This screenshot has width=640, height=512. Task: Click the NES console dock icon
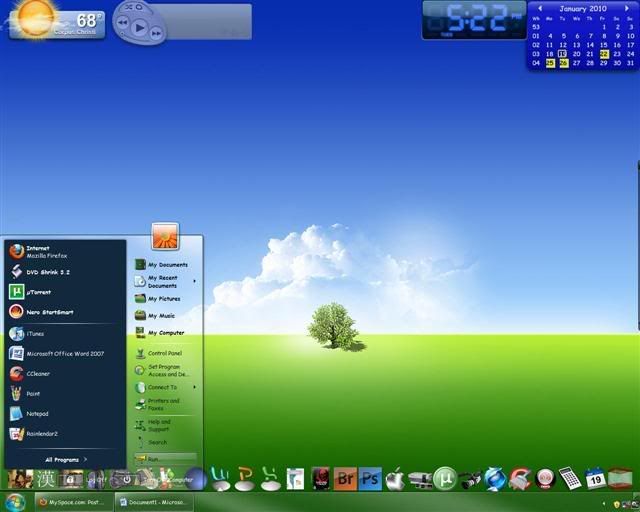tap(420, 479)
